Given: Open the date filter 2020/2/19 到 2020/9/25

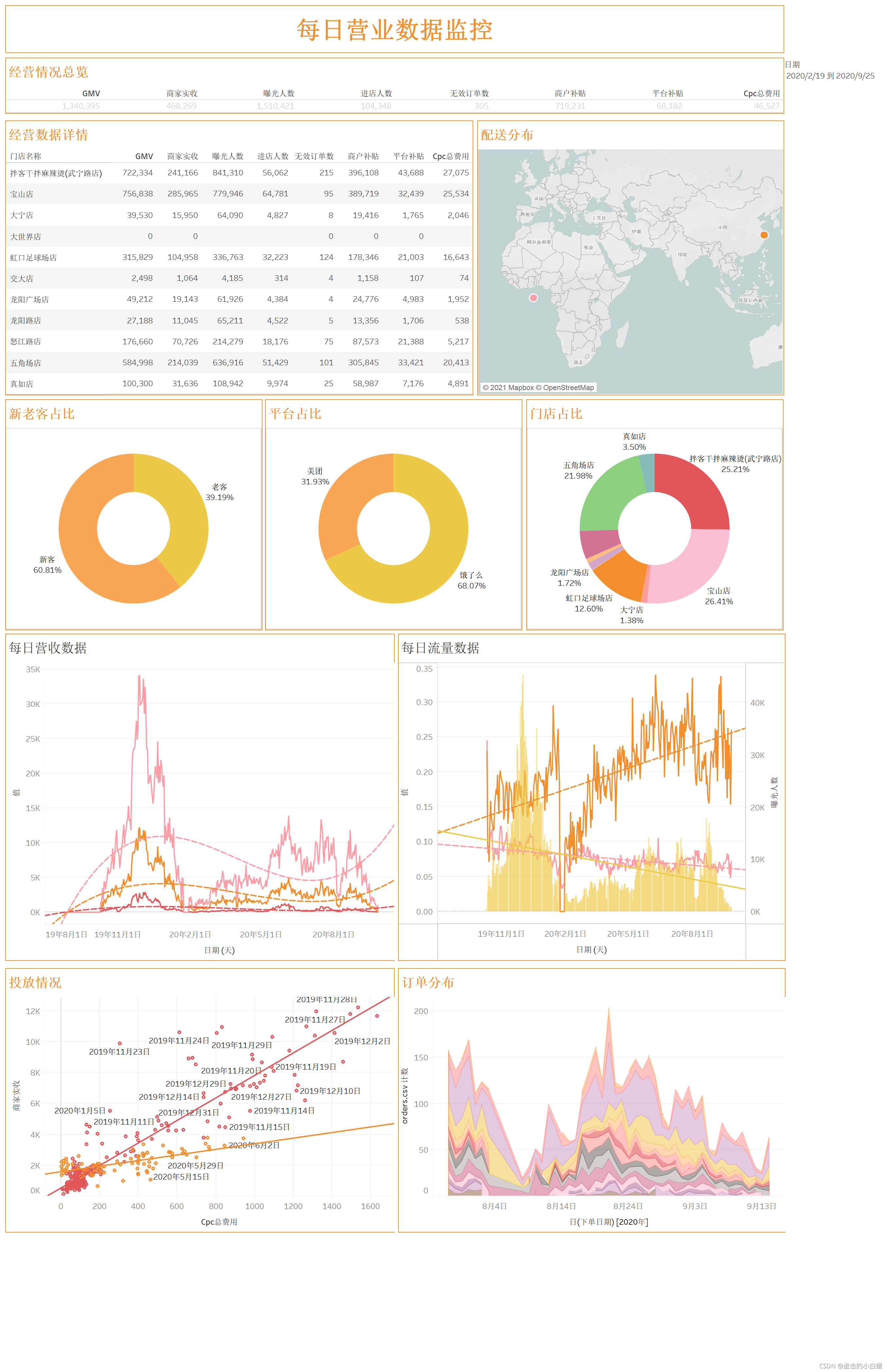Looking at the screenshot, I should tap(830, 76).
